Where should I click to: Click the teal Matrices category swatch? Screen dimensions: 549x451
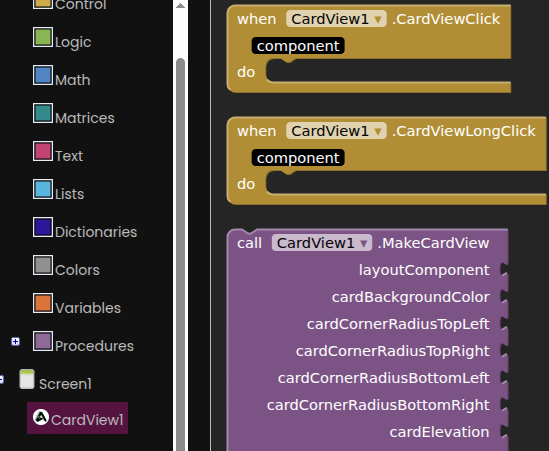point(43,113)
